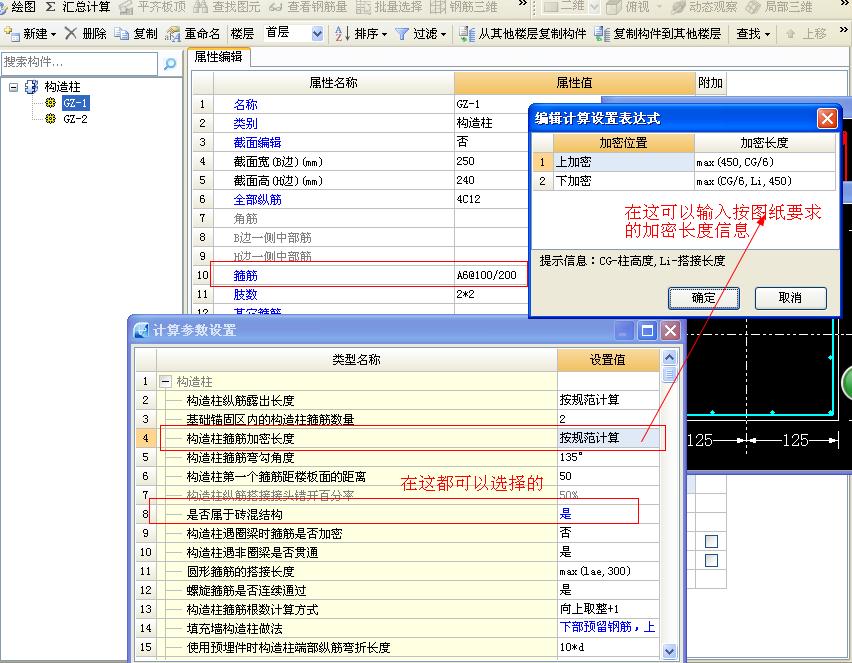The height and width of the screenshot is (663, 852).
Task: Select GZ-2 in component tree
Action: (x=75, y=119)
